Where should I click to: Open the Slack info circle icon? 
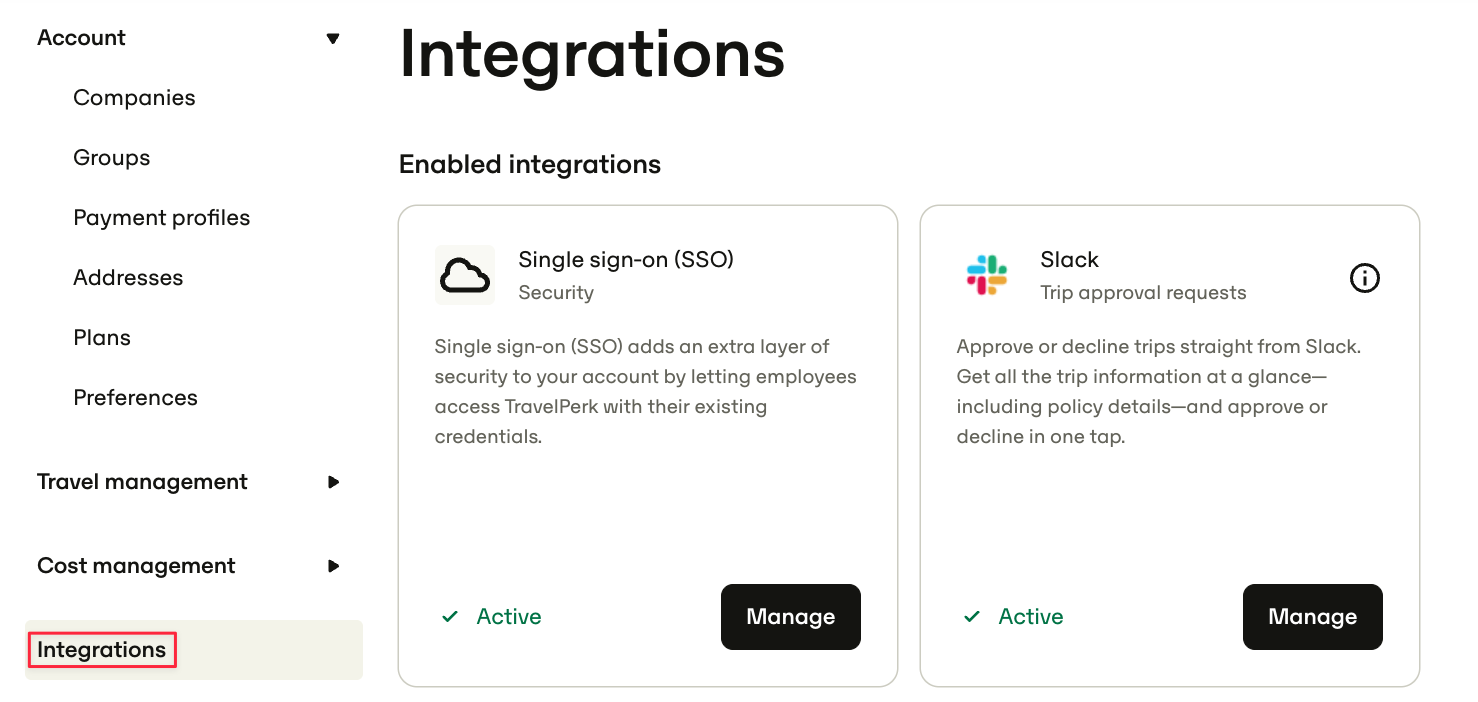pos(1365,278)
